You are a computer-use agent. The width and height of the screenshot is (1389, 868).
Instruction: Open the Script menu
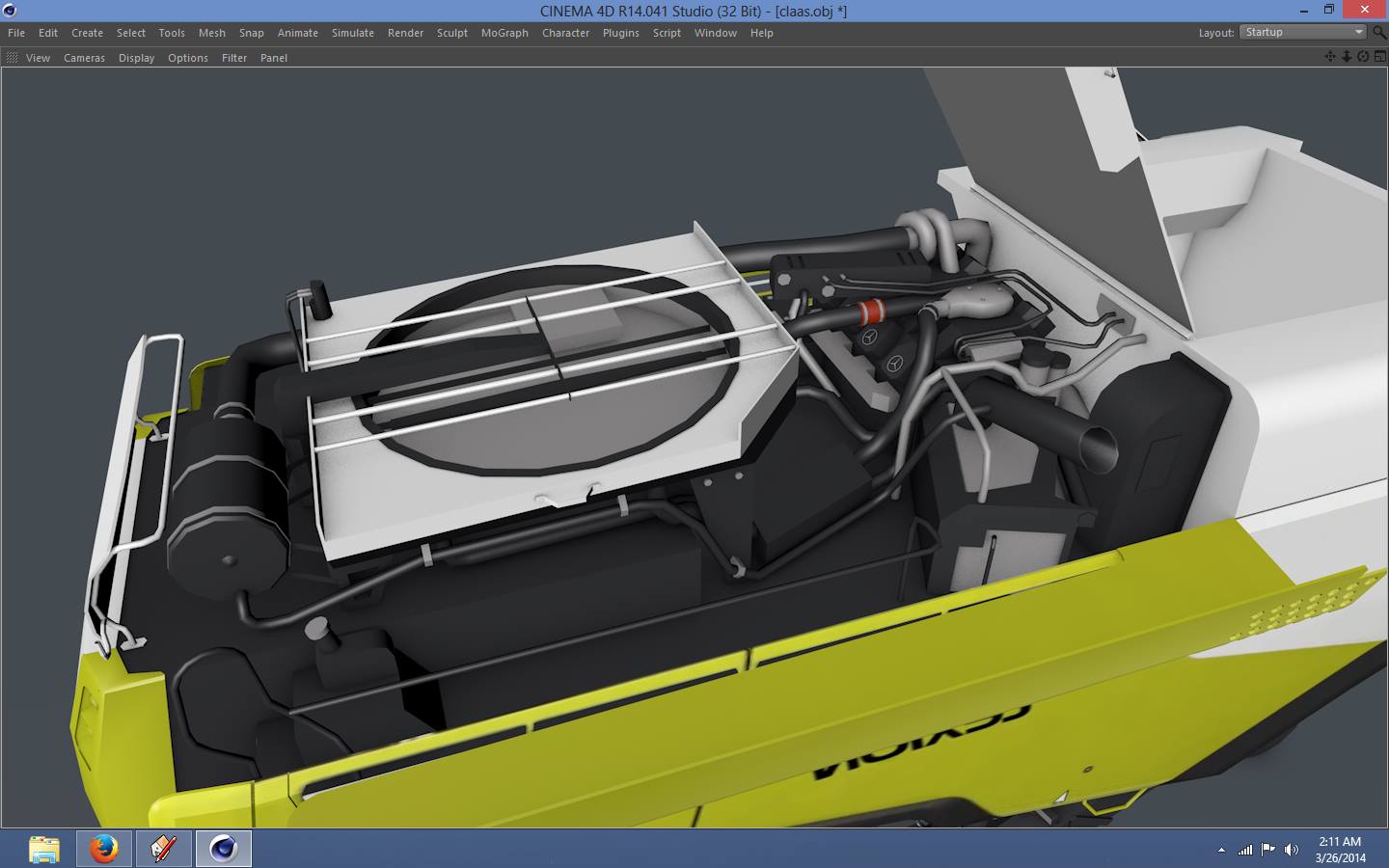click(667, 33)
